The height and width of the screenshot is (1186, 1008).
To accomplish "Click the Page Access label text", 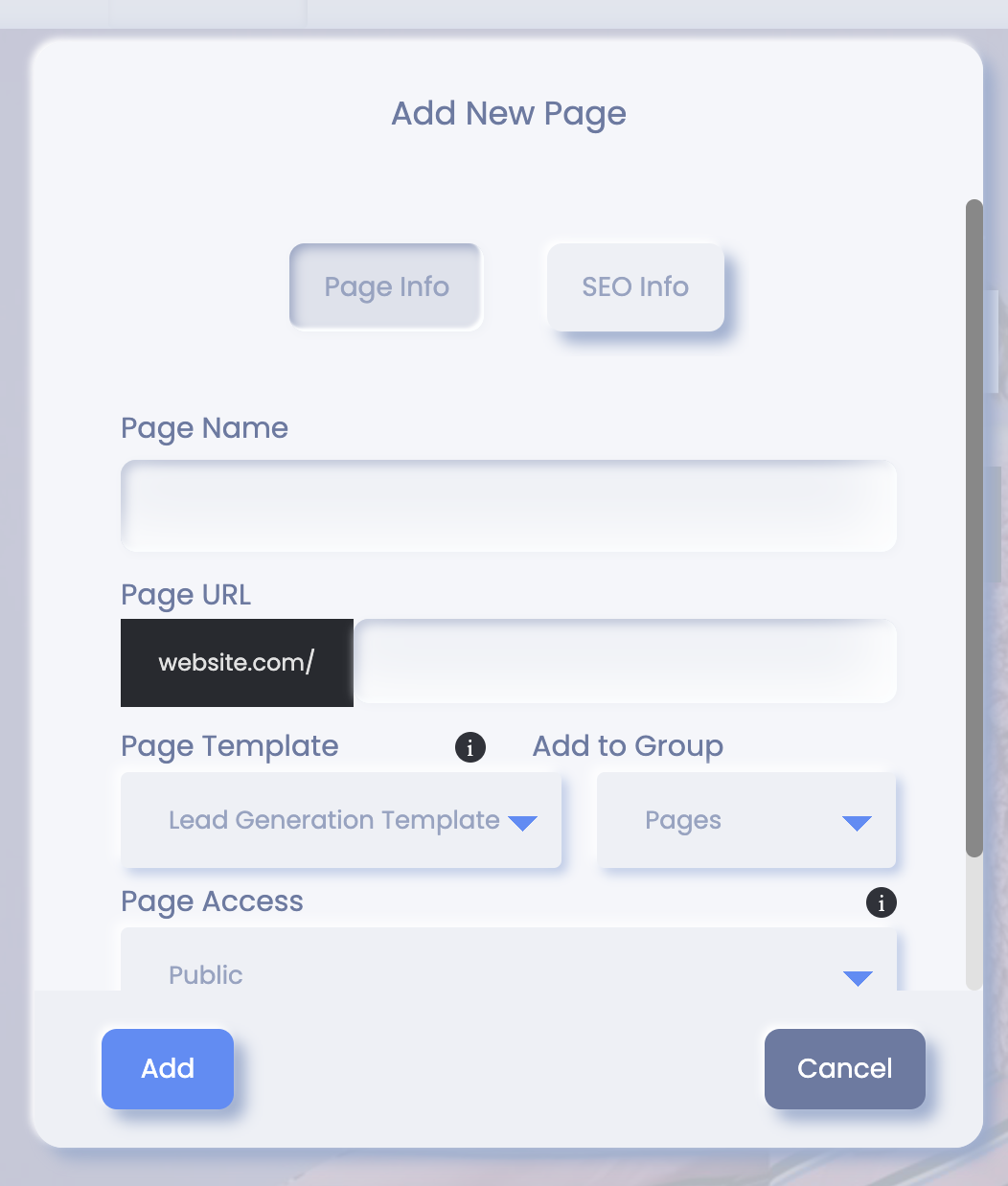I will click(x=212, y=901).
